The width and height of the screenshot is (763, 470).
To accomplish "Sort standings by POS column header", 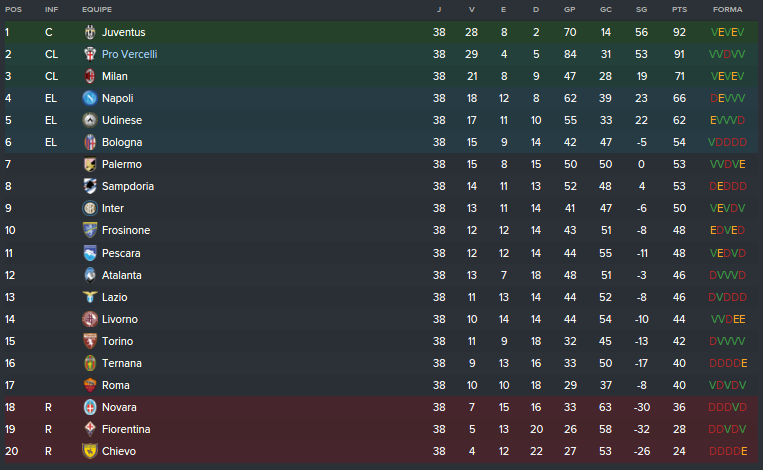I will tap(14, 9).
